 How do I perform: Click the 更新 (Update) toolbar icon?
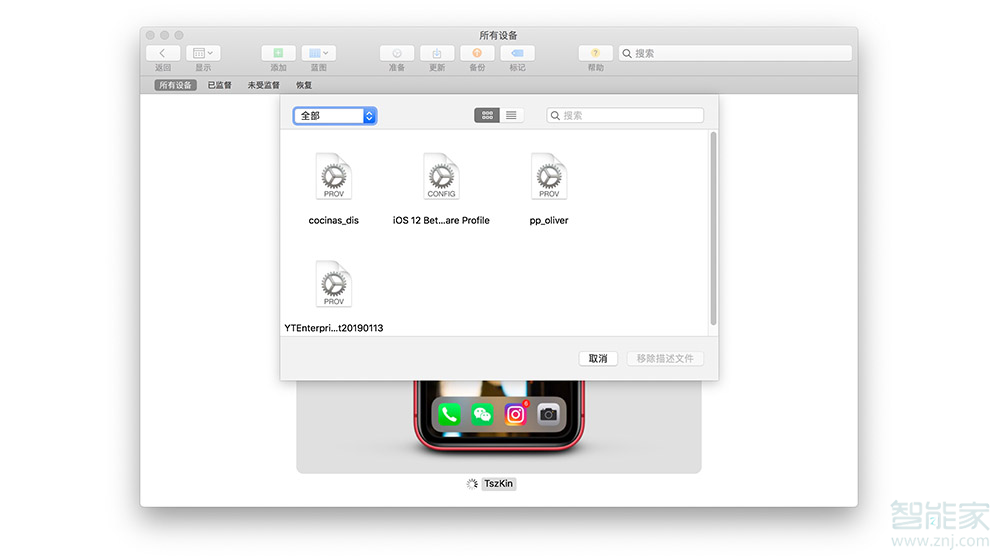[x=437, y=53]
